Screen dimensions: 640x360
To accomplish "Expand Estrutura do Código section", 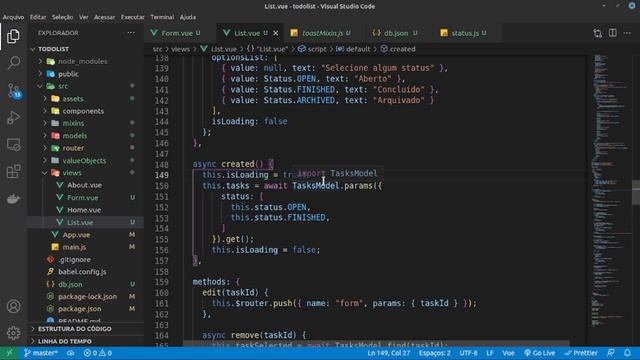I will click(86, 329).
